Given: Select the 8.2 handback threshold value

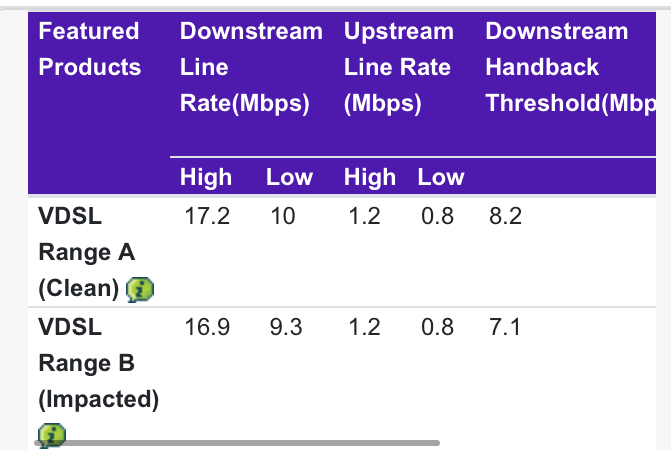Looking at the screenshot, I should pyautogui.click(x=505, y=217).
